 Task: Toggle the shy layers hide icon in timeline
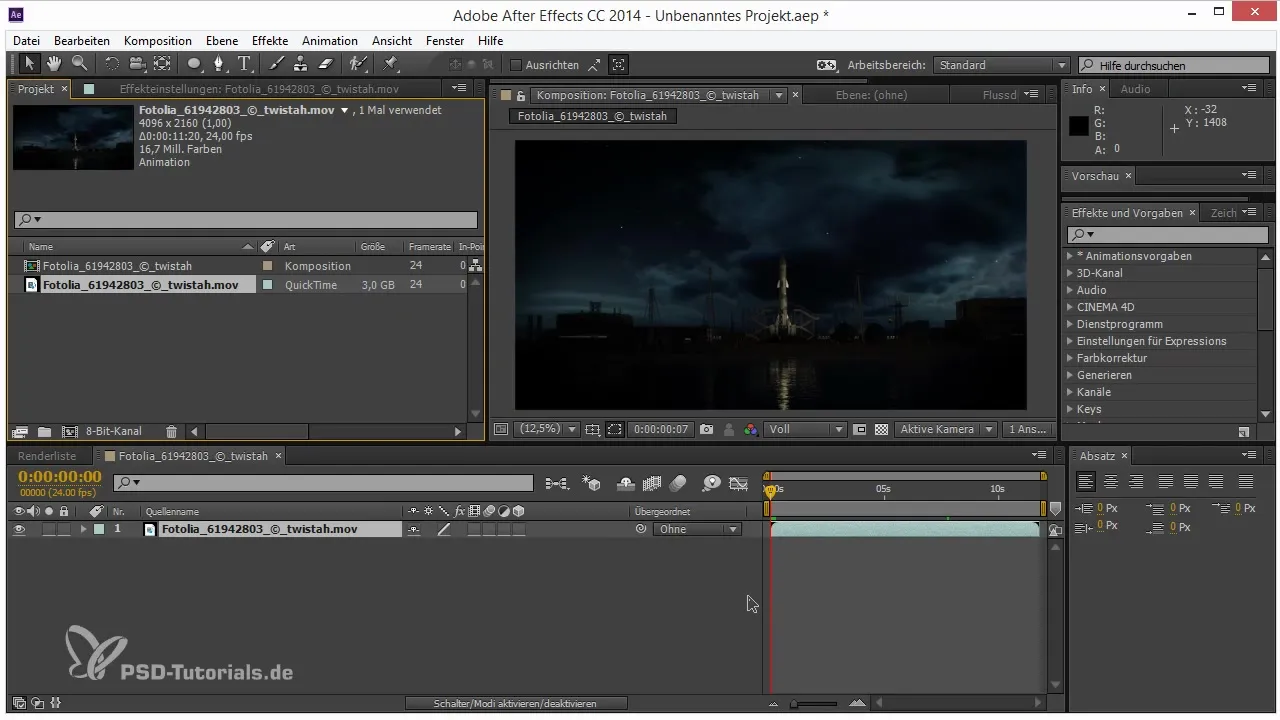(627, 483)
